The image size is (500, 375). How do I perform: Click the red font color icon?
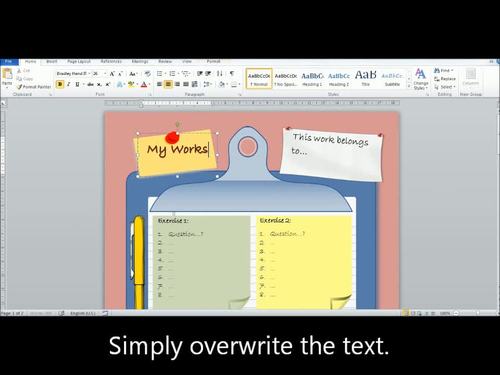tap(144, 84)
